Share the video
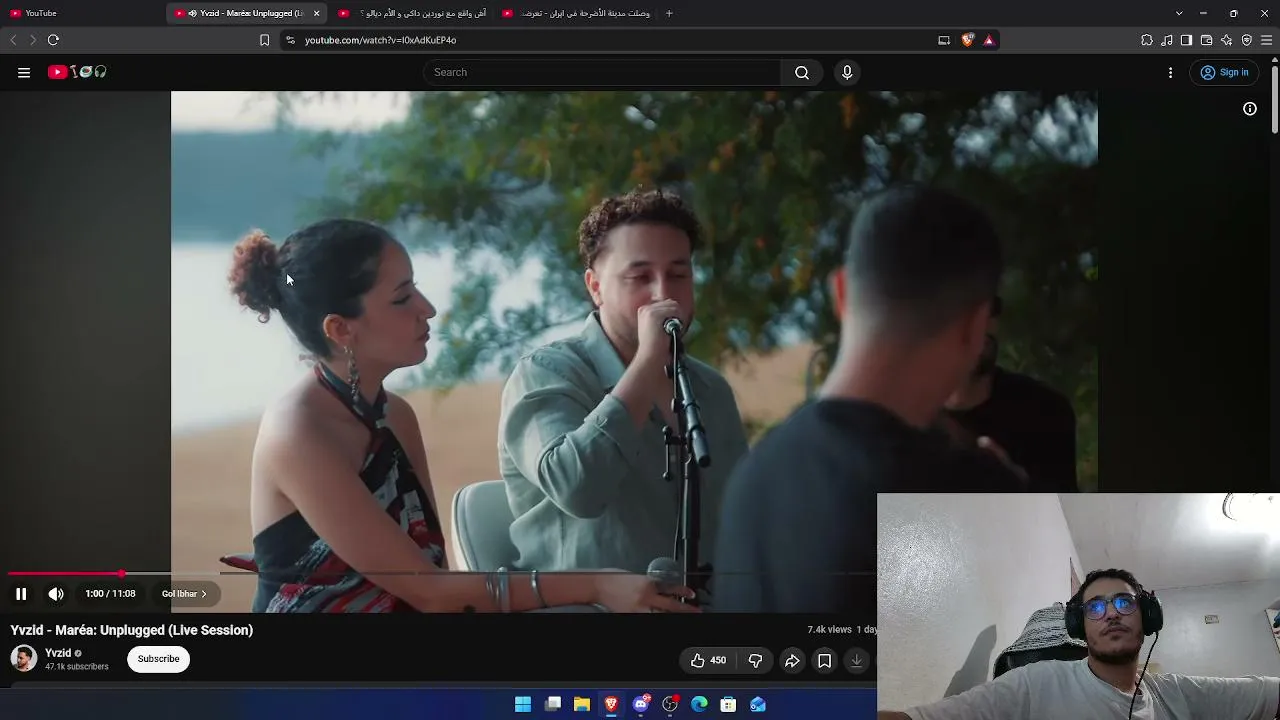Screen dimensions: 1280x720 click(x=792, y=660)
